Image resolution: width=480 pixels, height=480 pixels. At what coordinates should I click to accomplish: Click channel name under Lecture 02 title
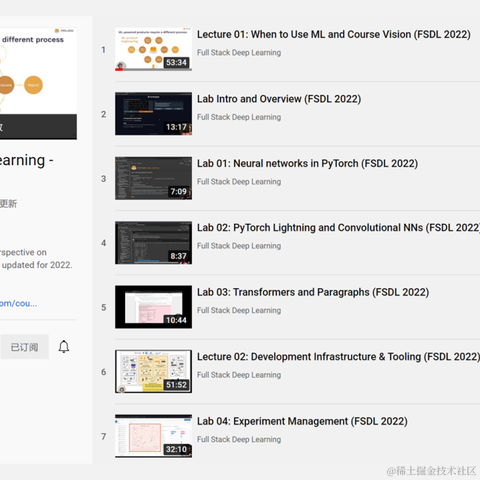pos(239,375)
